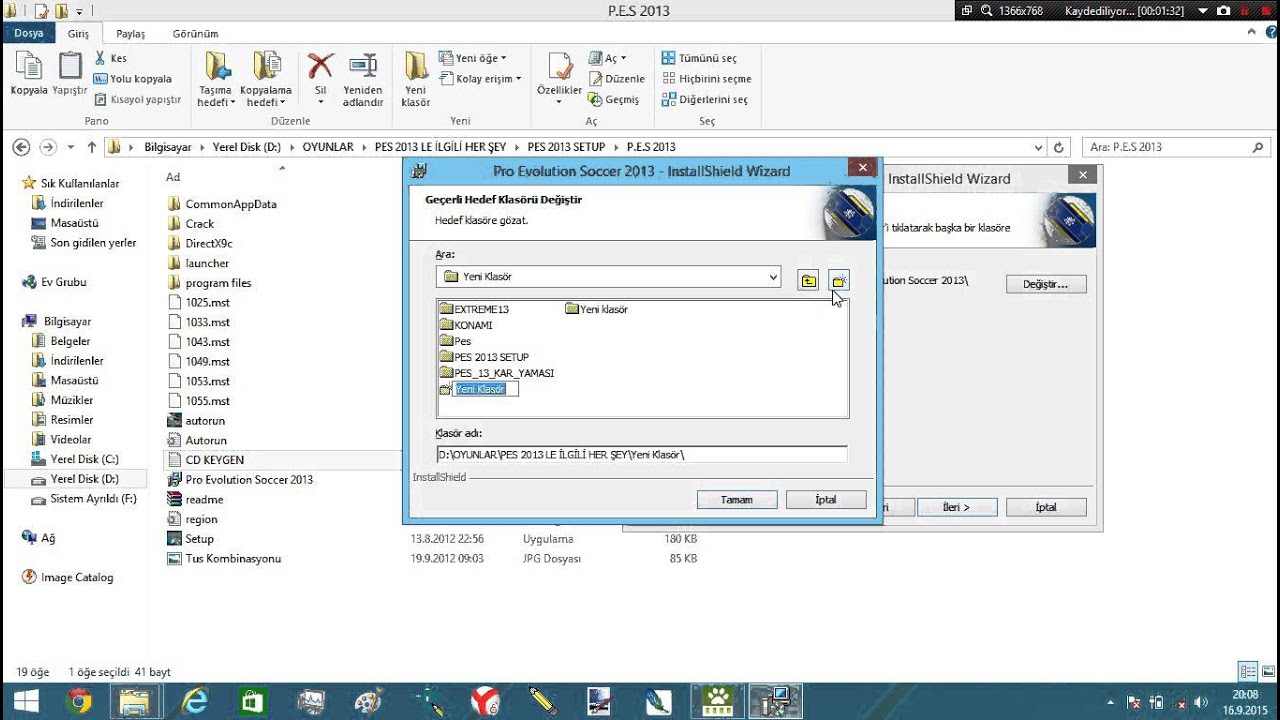Open Geçmiş (History) in the ribbon
Viewport: 1280px width, 720px height.
[614, 100]
